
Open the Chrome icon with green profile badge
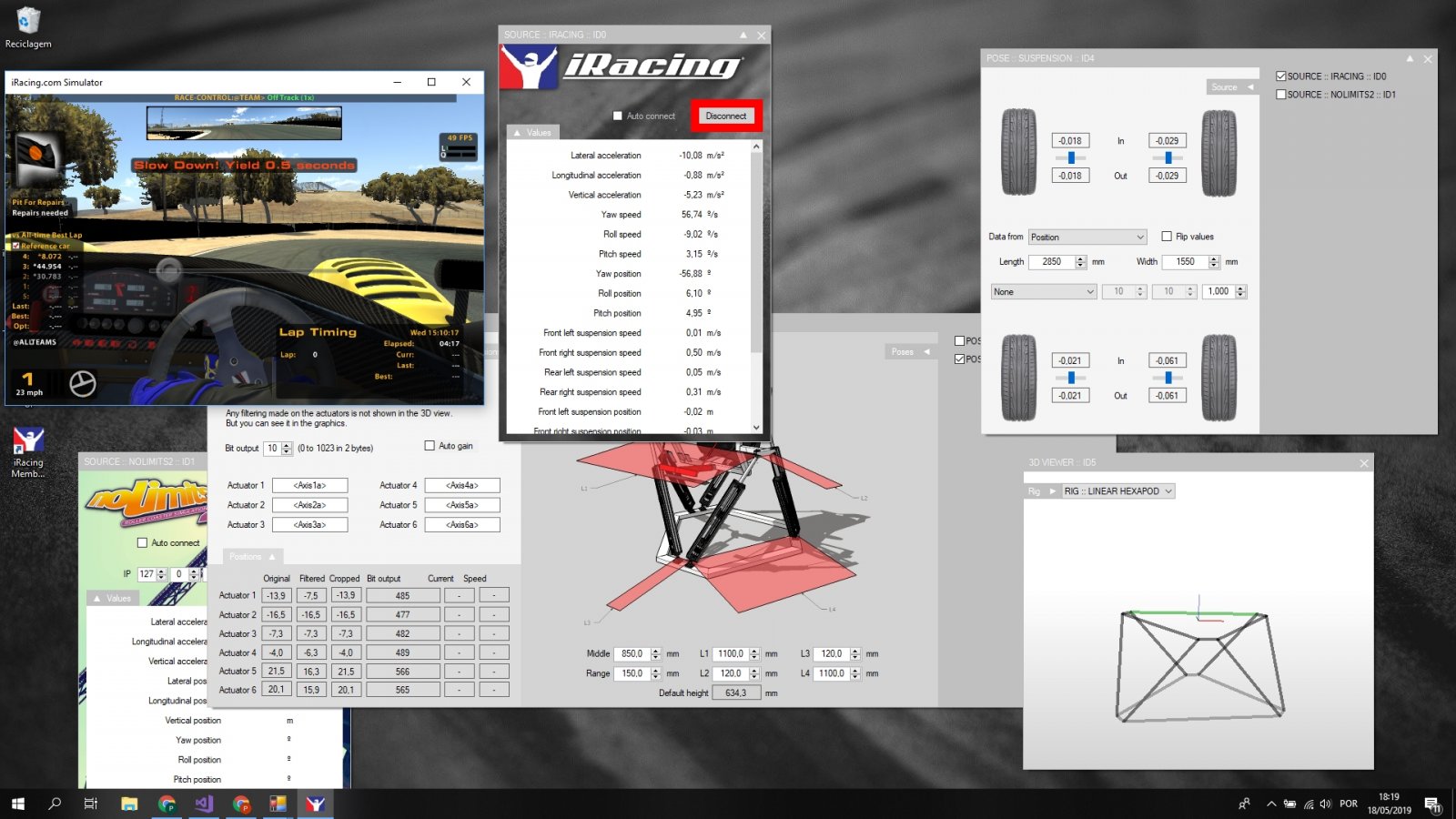(x=167, y=804)
